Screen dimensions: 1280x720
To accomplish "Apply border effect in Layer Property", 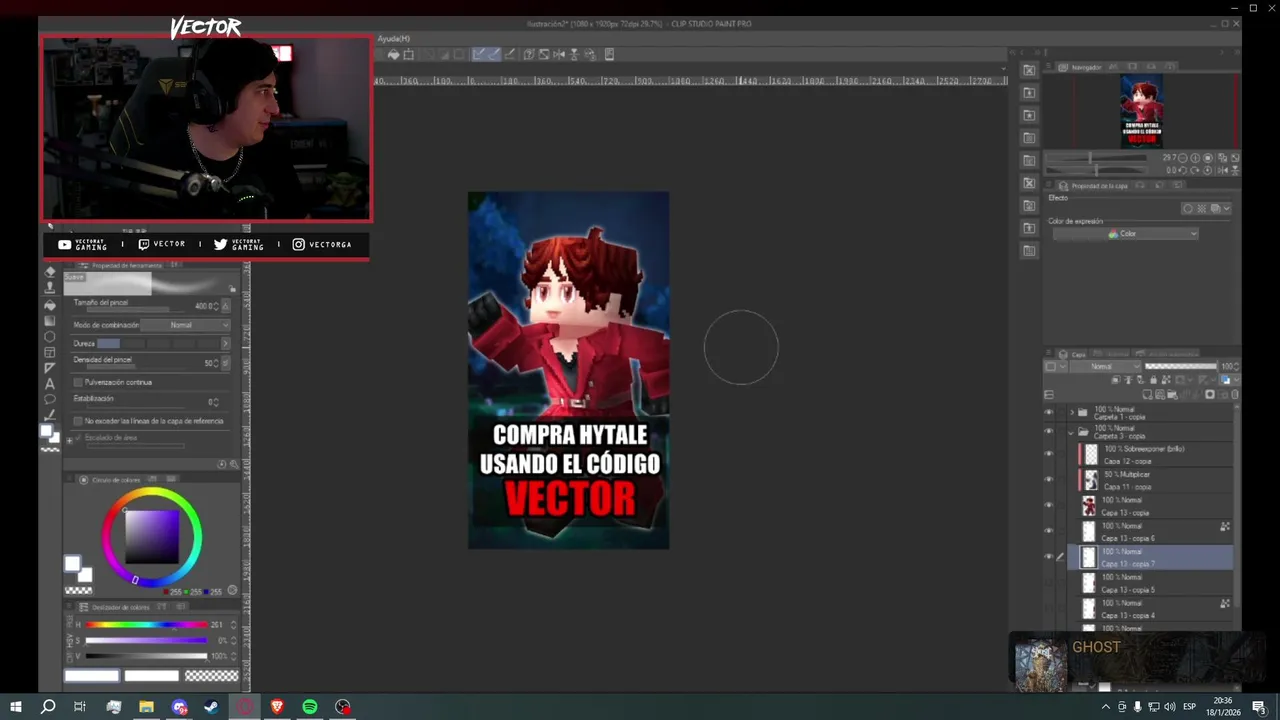I will click(x=1188, y=209).
